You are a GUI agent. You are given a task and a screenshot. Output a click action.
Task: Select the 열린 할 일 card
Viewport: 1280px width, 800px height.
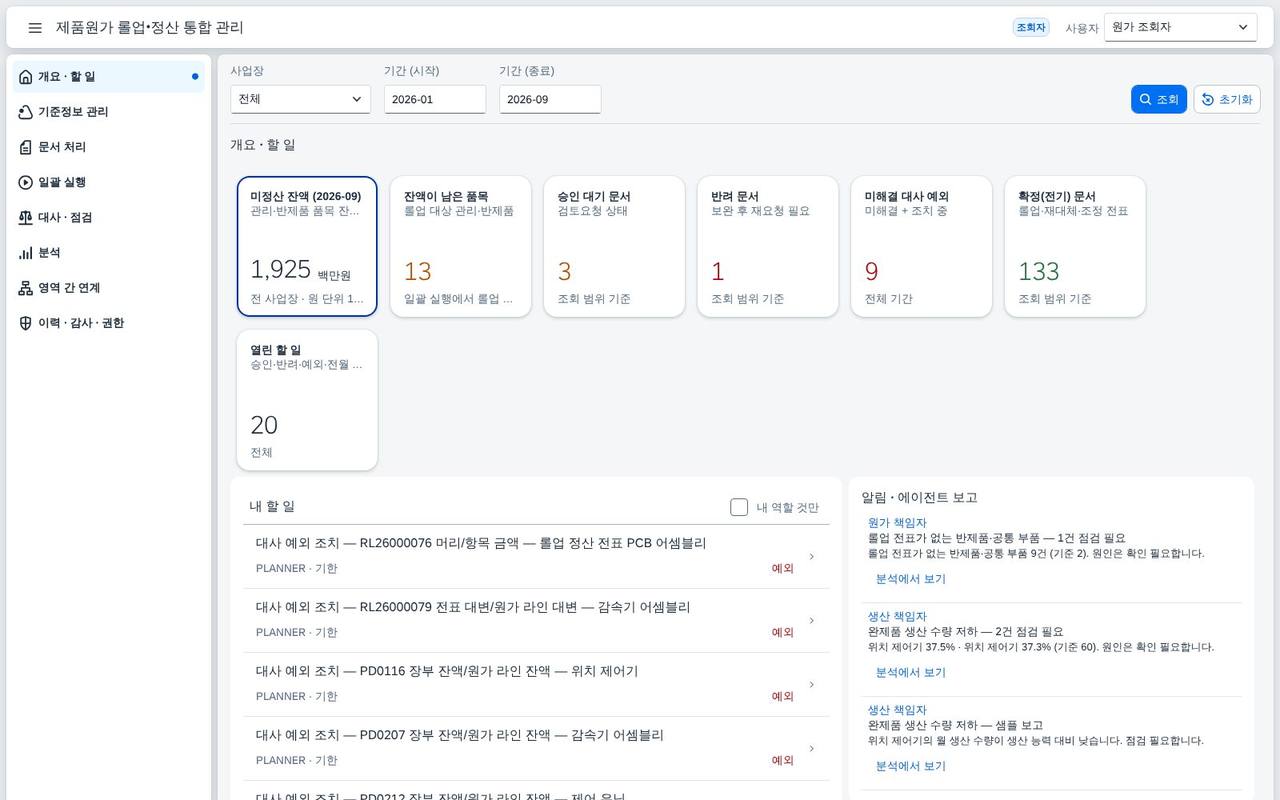[307, 400]
